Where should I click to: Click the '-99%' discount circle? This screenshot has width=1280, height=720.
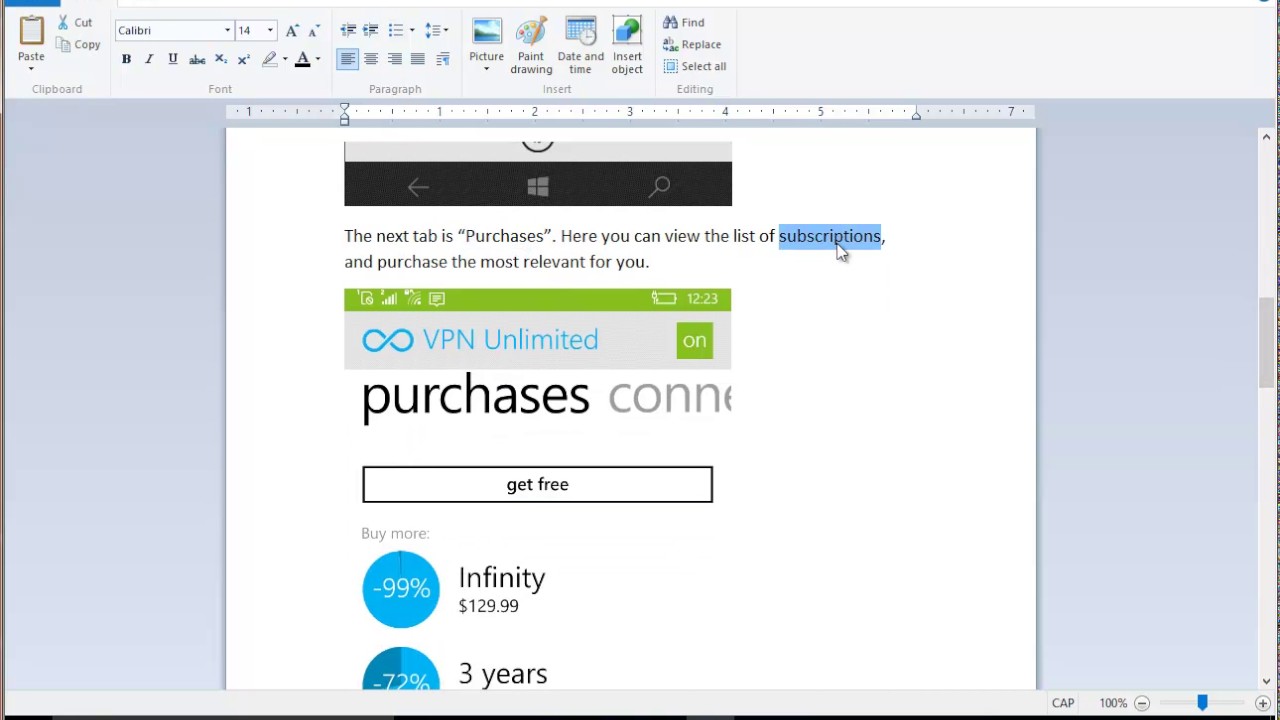(401, 589)
